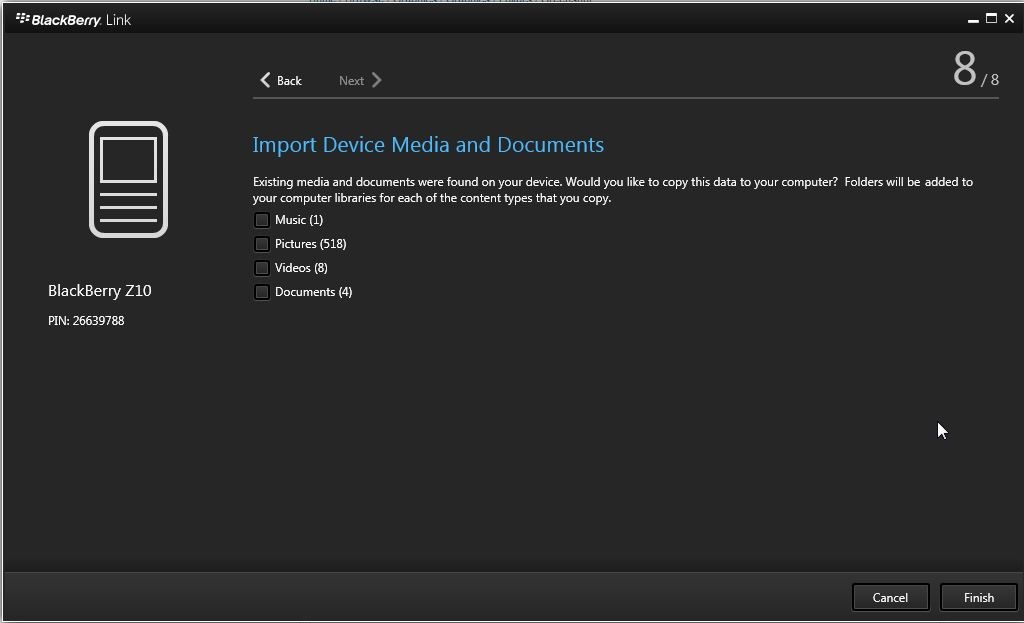The width and height of the screenshot is (1024, 623).
Task: Click the left chevron Back arrow
Action: 265,80
